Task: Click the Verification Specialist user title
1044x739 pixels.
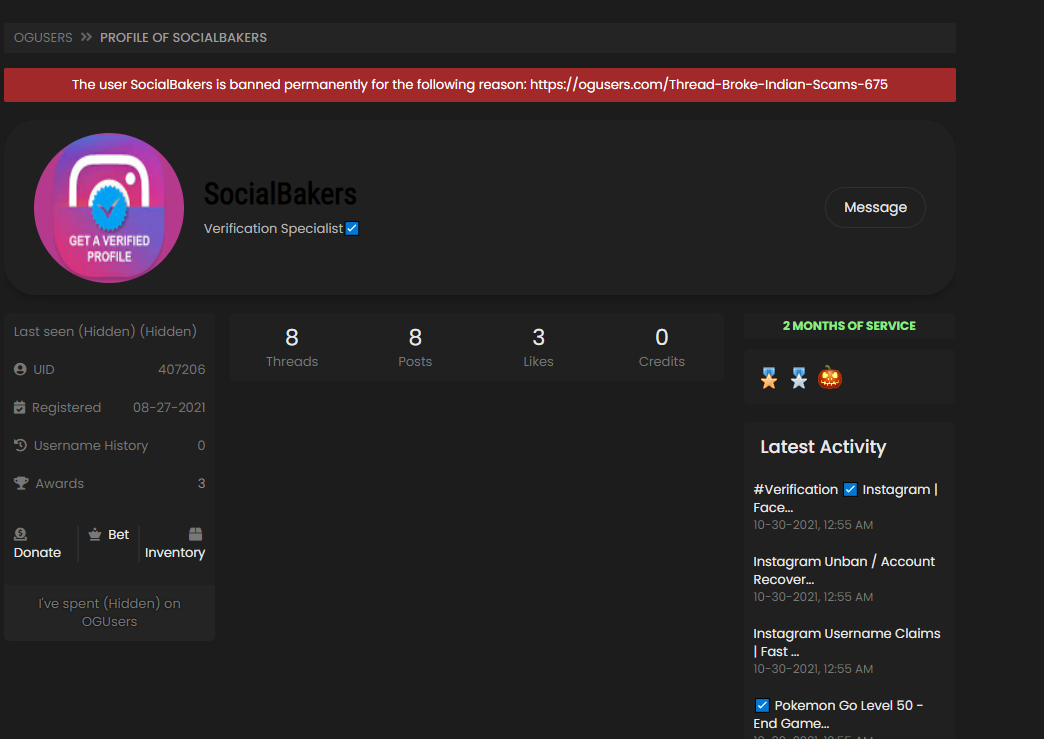Action: pos(273,228)
